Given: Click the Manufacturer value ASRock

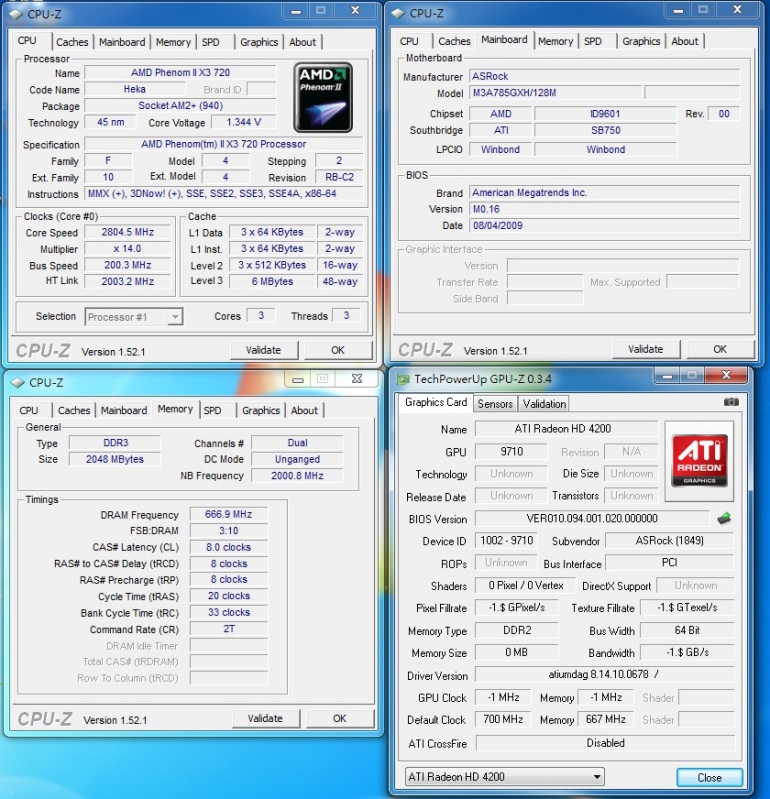Looking at the screenshot, I should pos(604,76).
